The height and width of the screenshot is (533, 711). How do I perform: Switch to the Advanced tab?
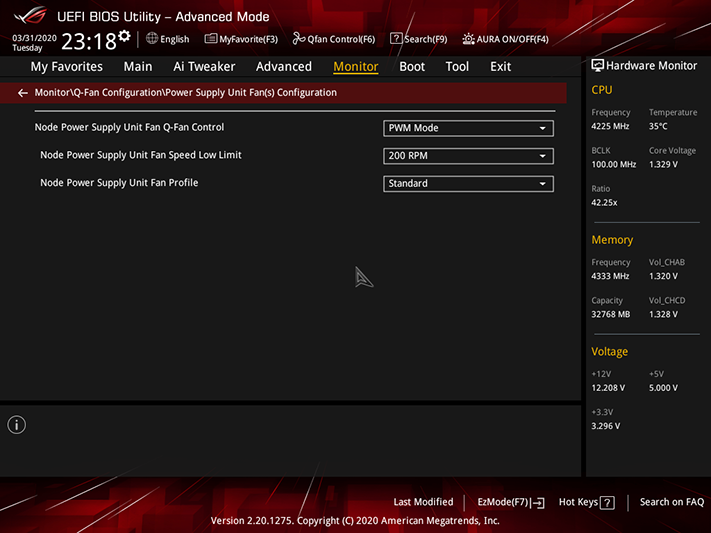284,67
